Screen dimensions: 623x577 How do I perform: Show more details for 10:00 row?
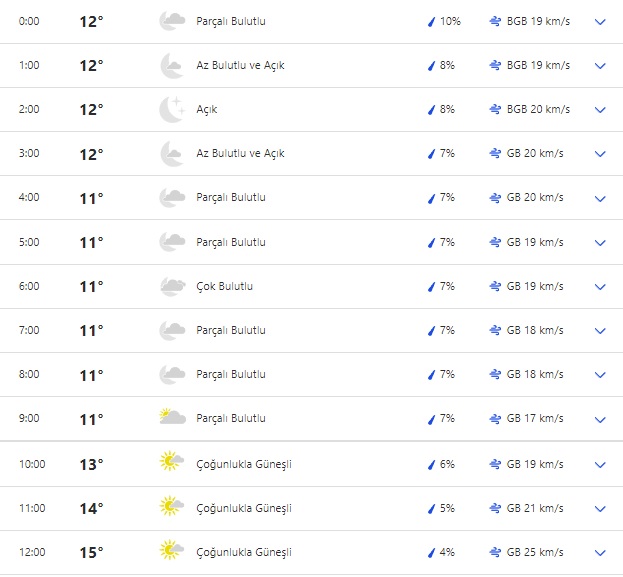(x=600, y=464)
